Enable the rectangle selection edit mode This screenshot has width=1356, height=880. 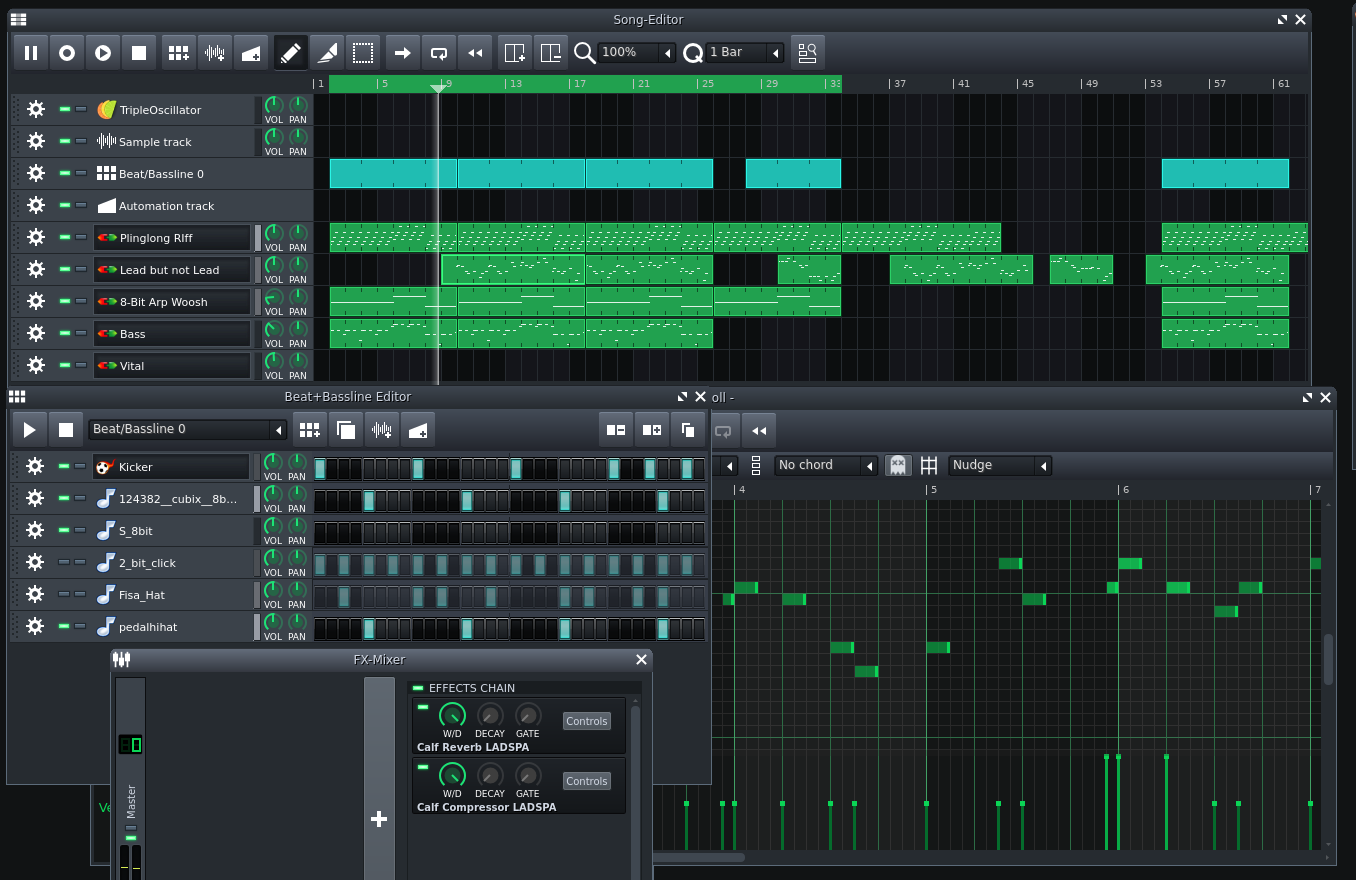click(362, 53)
